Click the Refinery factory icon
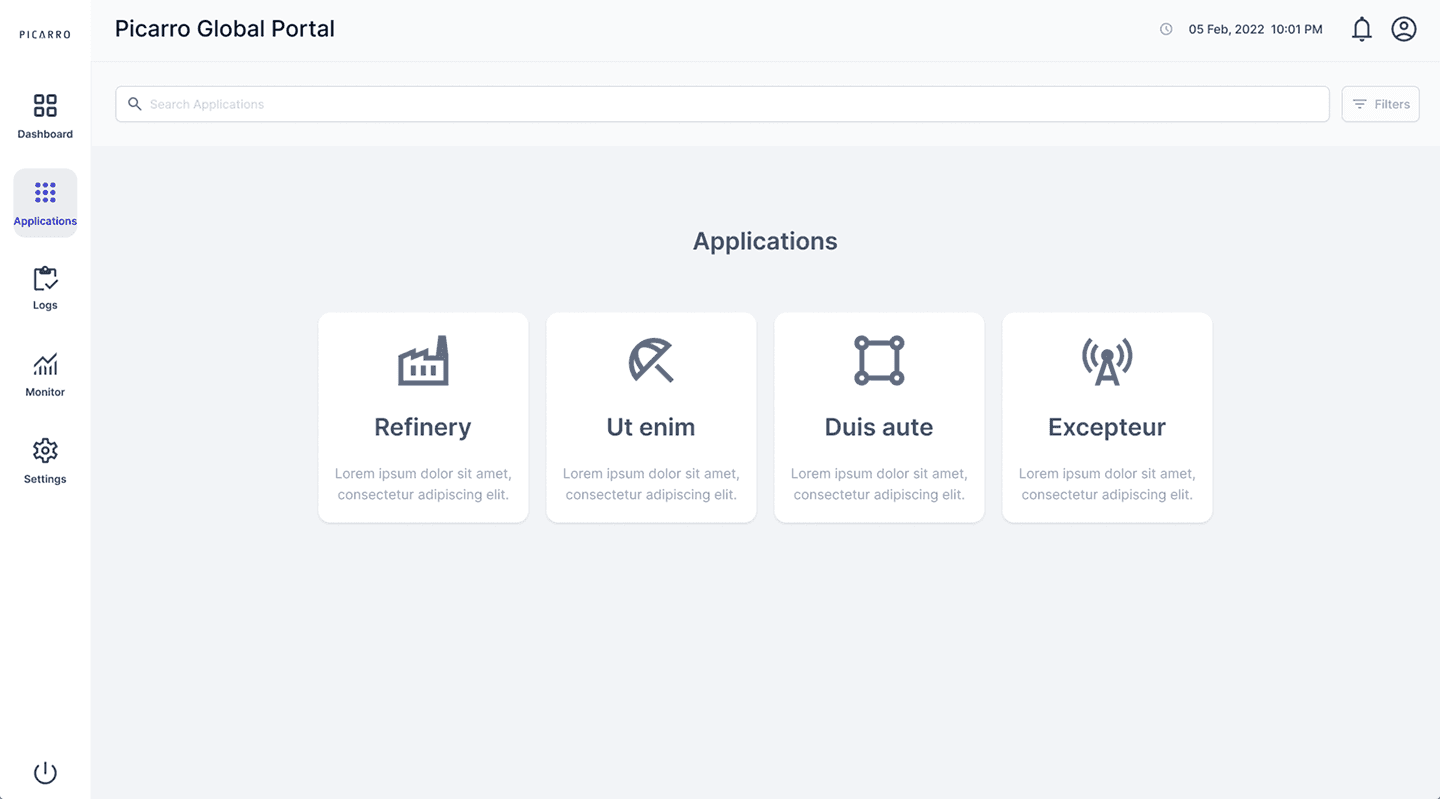The image size is (1440, 799). point(423,360)
